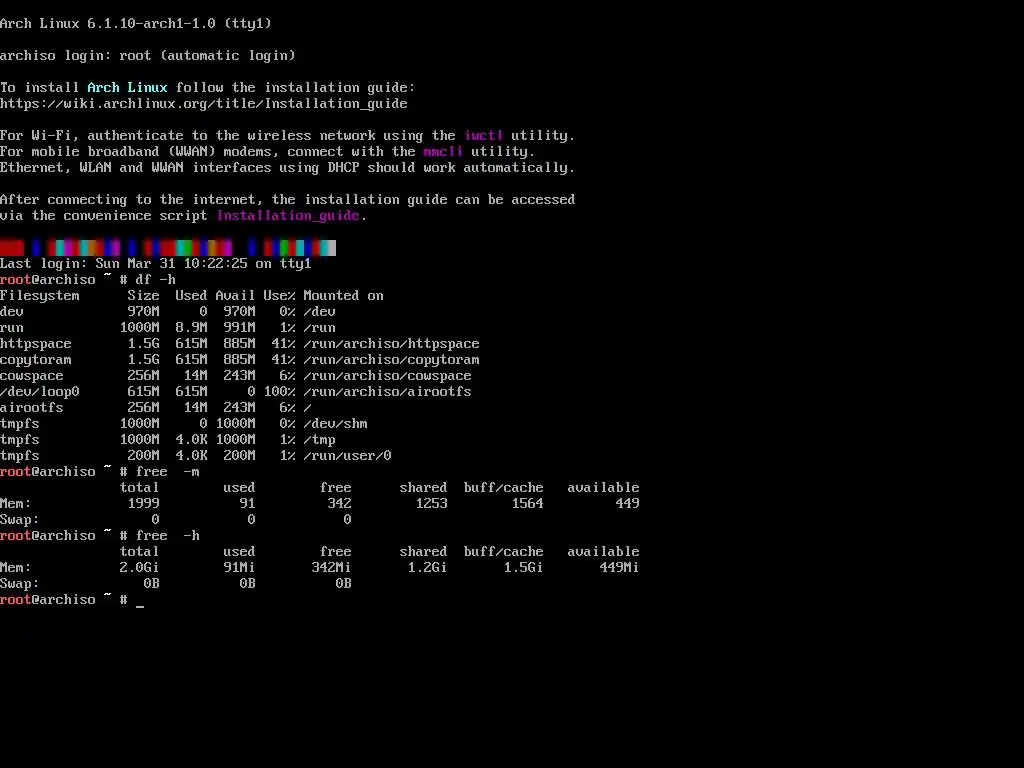1024x768 pixels.
Task: Click the '/run/archiso/cowspace' mount path
Action: [x=387, y=376]
